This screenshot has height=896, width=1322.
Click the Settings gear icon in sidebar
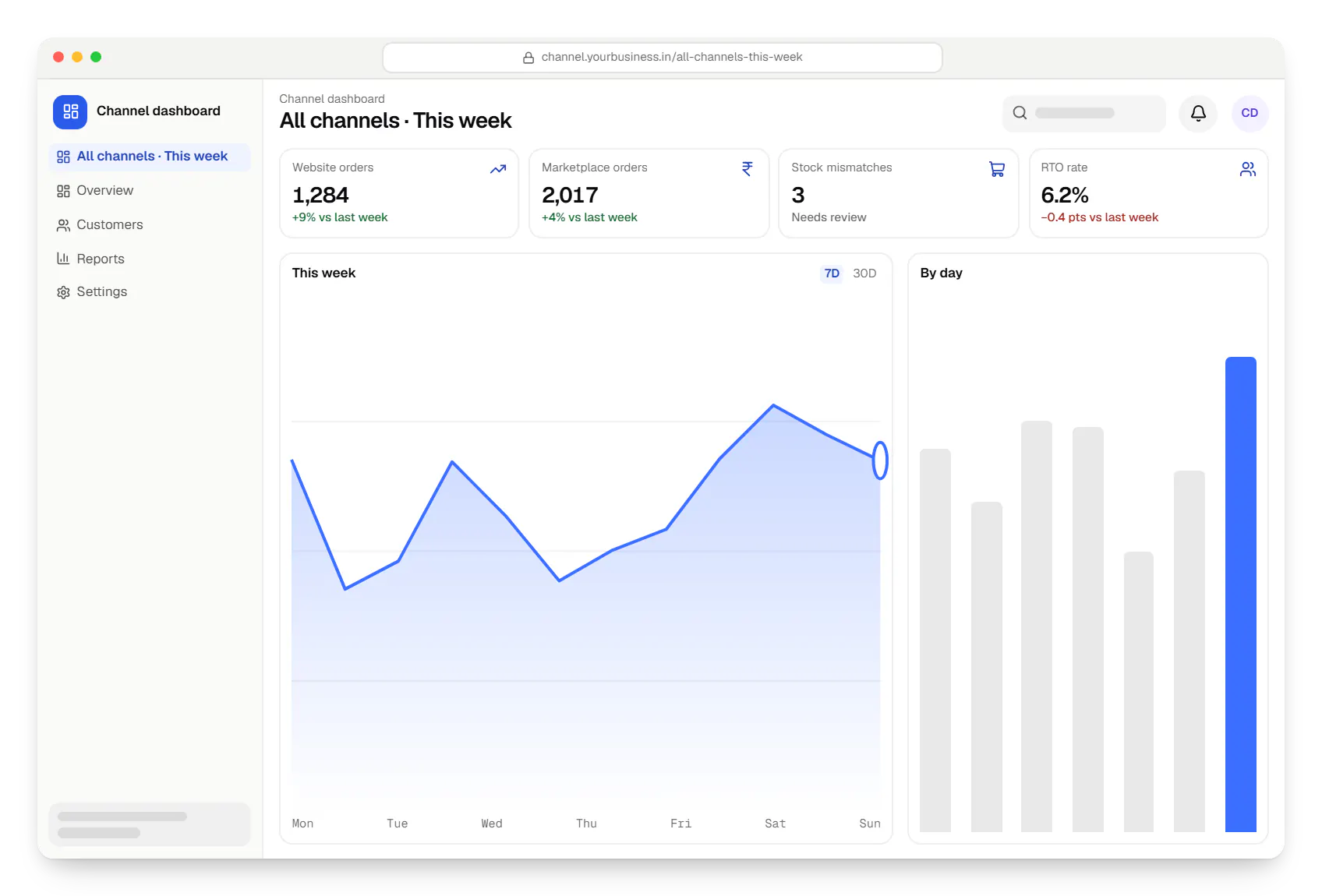(x=63, y=292)
